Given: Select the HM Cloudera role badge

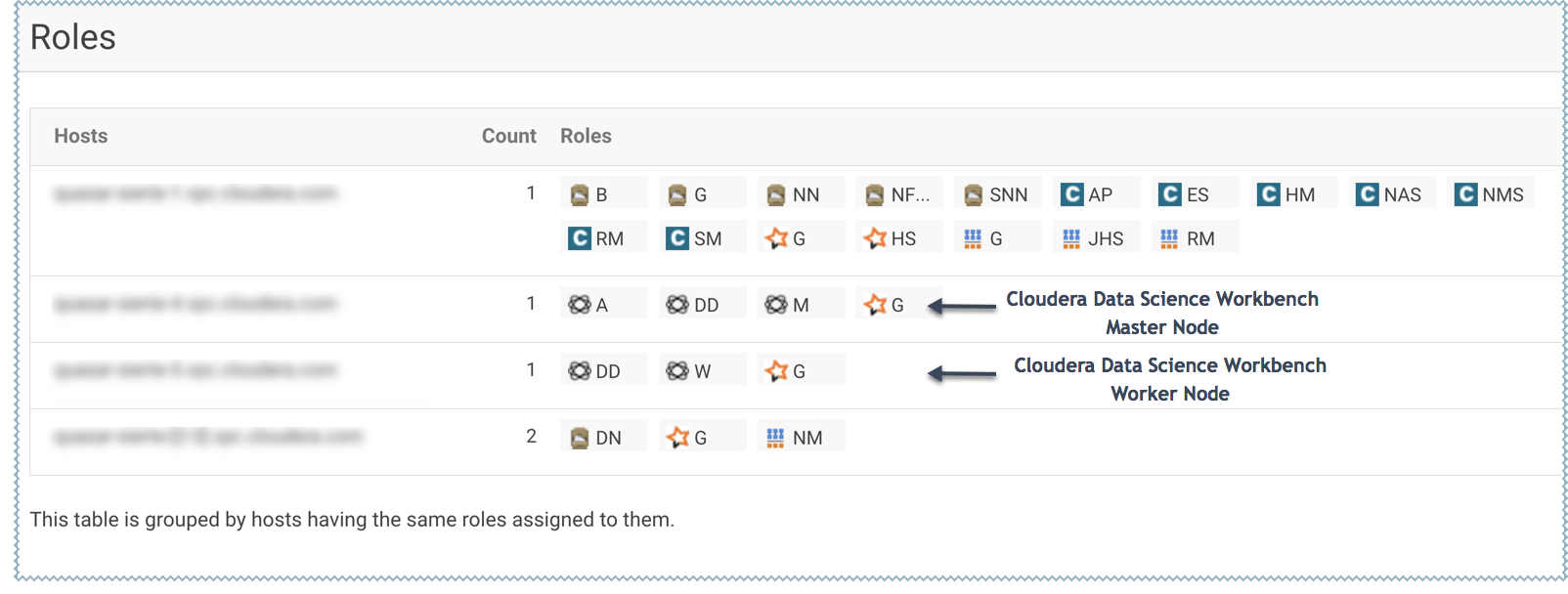Looking at the screenshot, I should [1287, 194].
